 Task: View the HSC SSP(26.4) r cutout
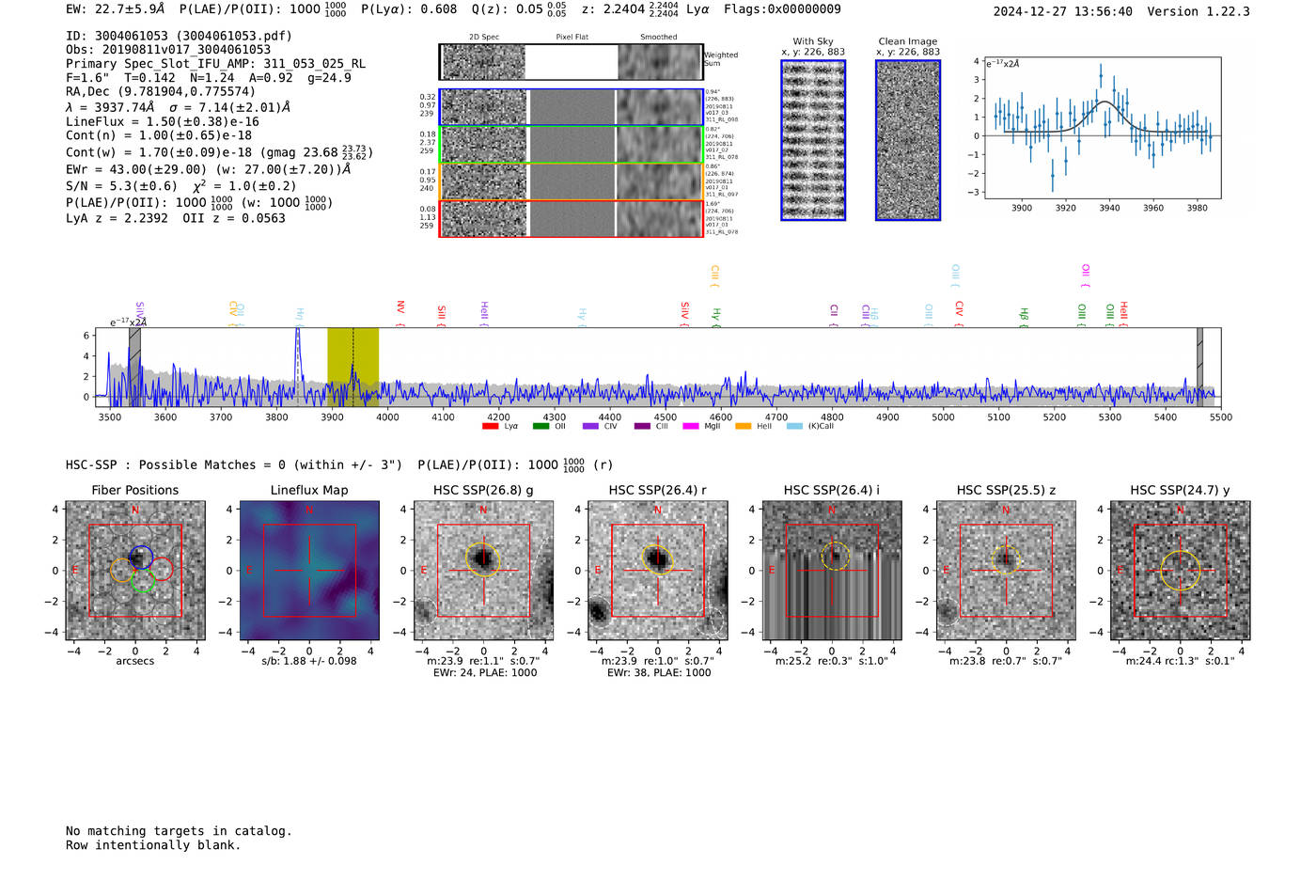[x=657, y=571]
